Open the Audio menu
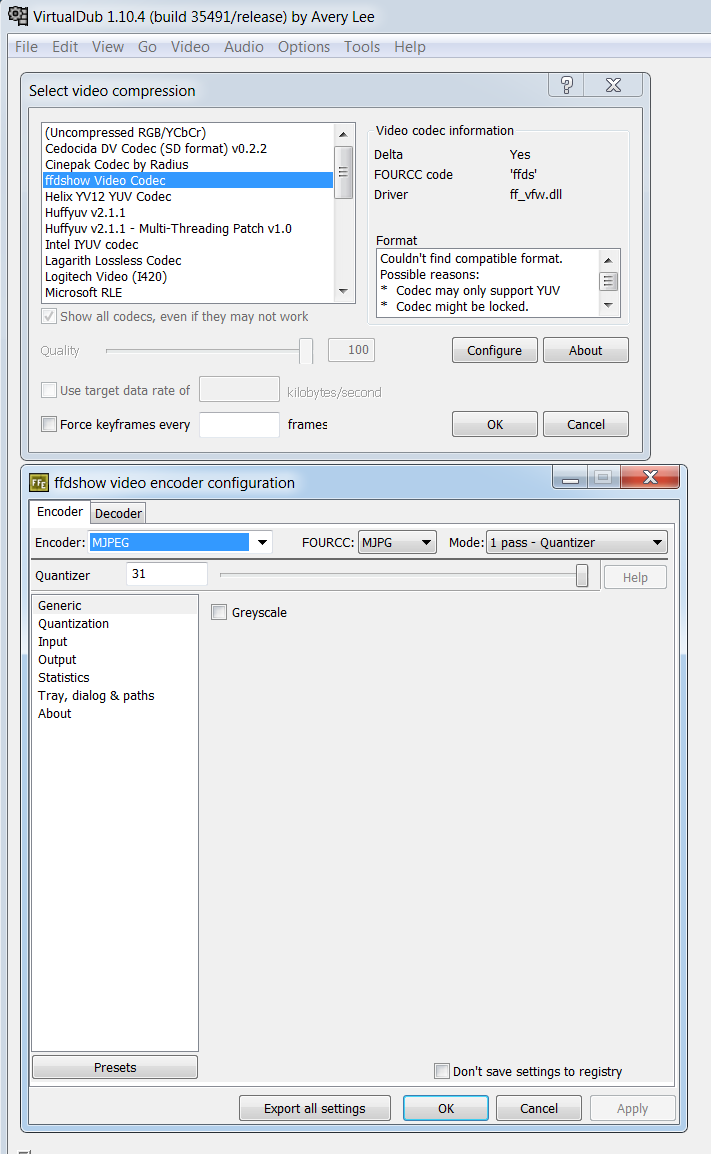The width and height of the screenshot is (711, 1154). point(244,47)
